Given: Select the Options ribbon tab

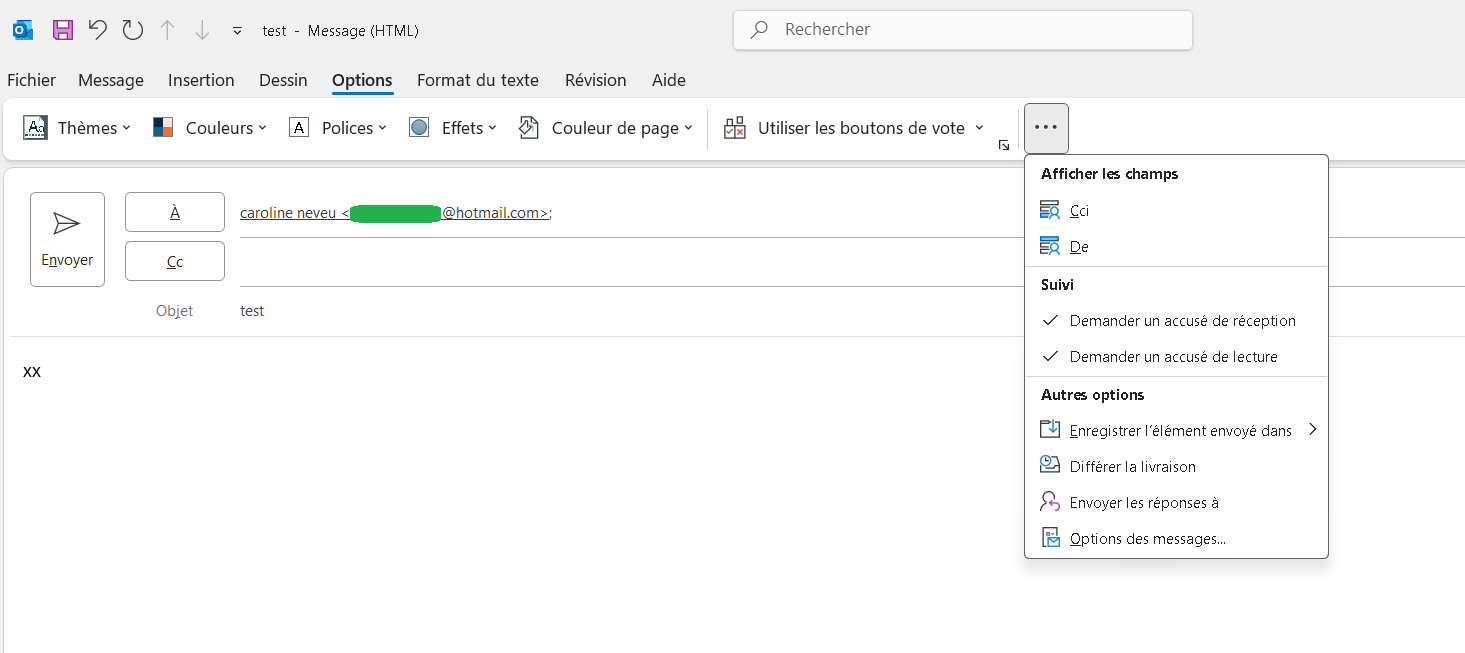Looking at the screenshot, I should tap(362, 80).
